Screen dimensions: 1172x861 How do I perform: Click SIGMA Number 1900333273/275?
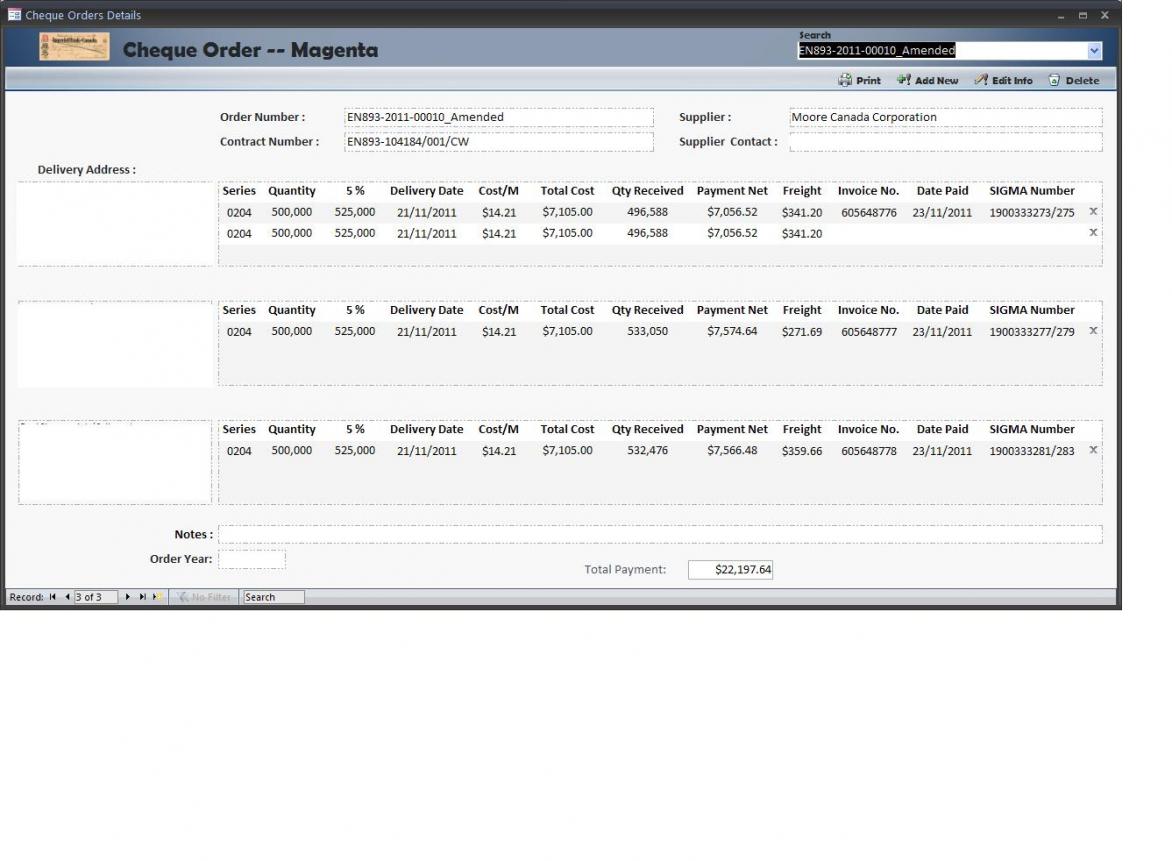[x=1031, y=213]
